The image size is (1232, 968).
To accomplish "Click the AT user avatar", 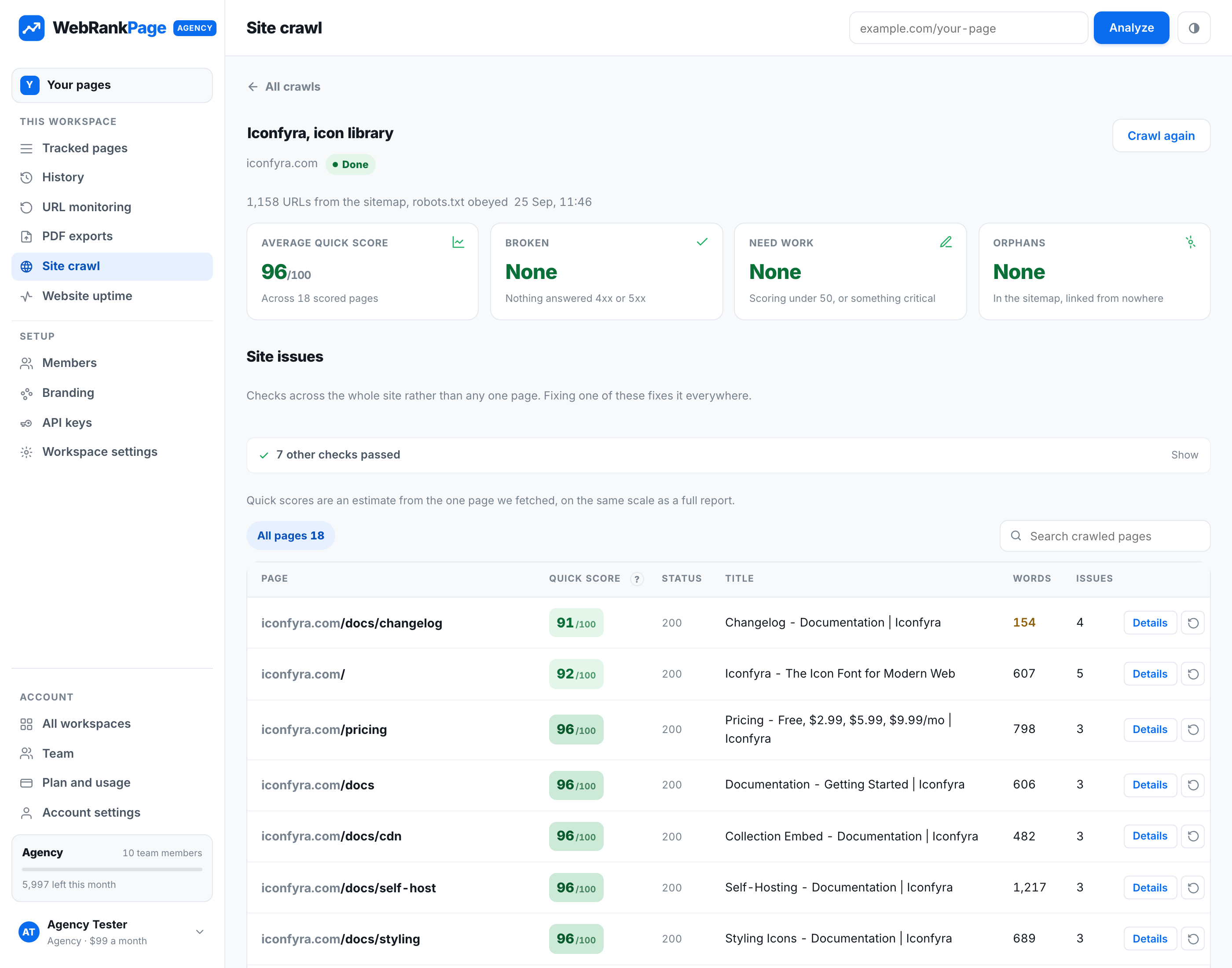I will coord(29,932).
